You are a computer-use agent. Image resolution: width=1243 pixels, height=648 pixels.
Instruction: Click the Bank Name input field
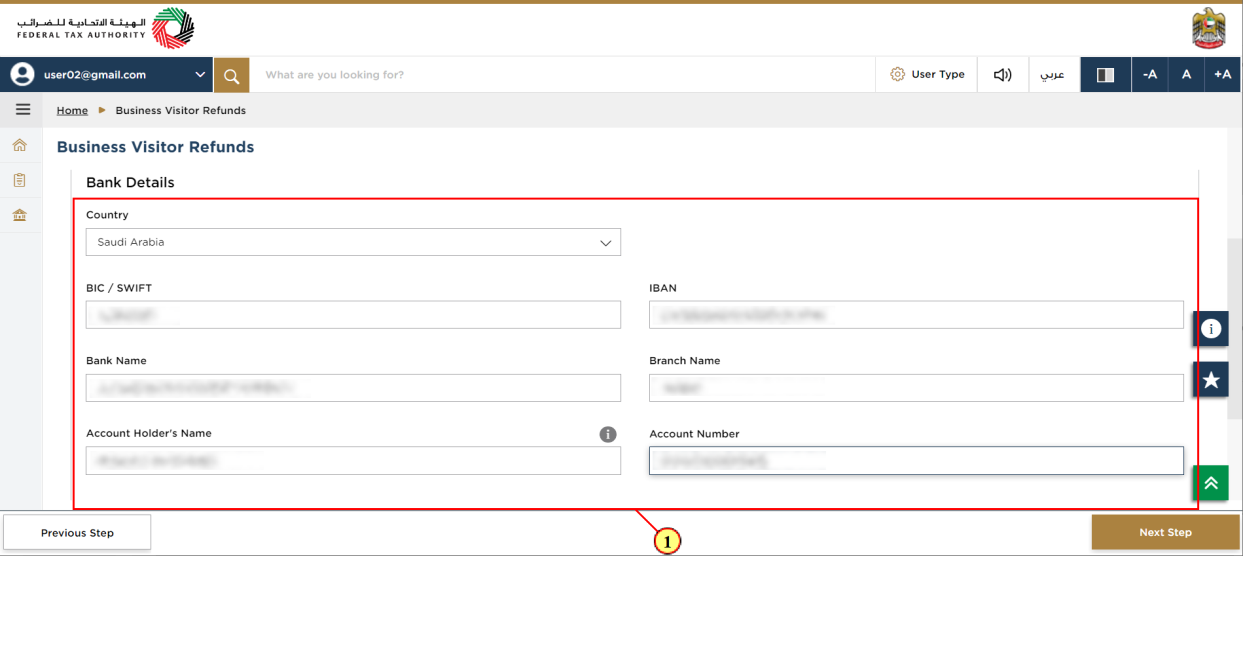point(353,388)
